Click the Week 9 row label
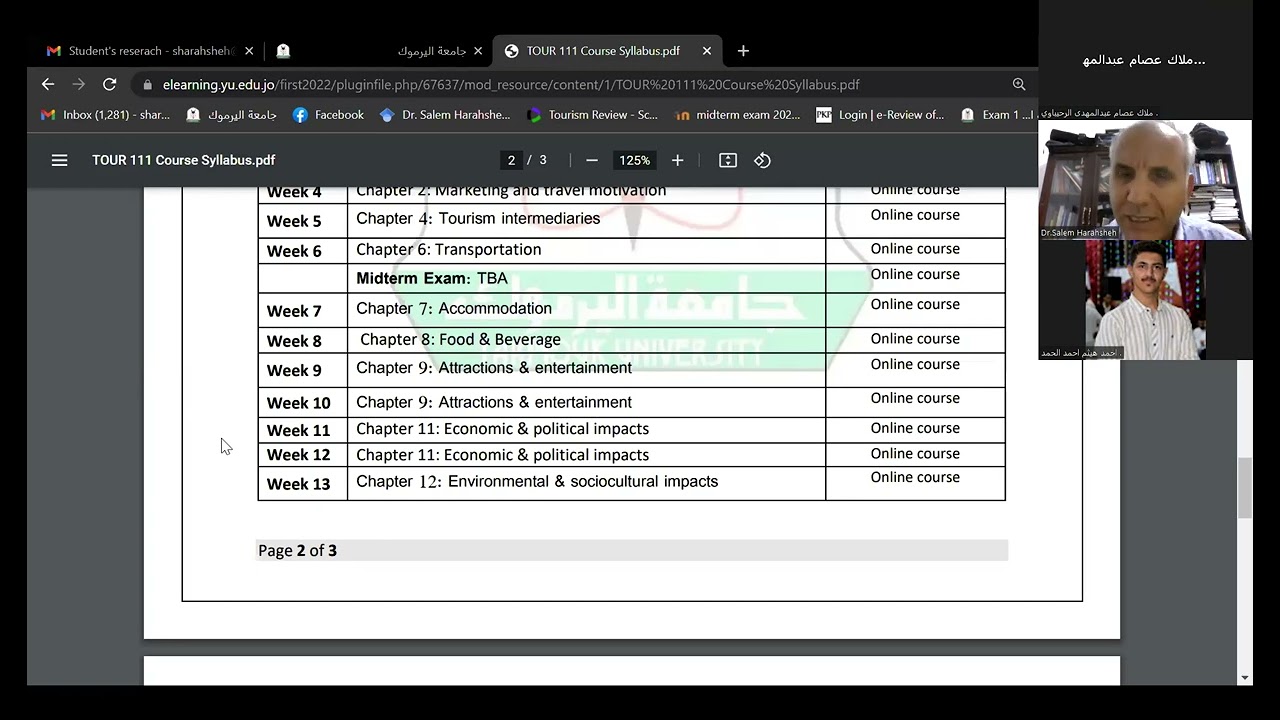 point(294,370)
